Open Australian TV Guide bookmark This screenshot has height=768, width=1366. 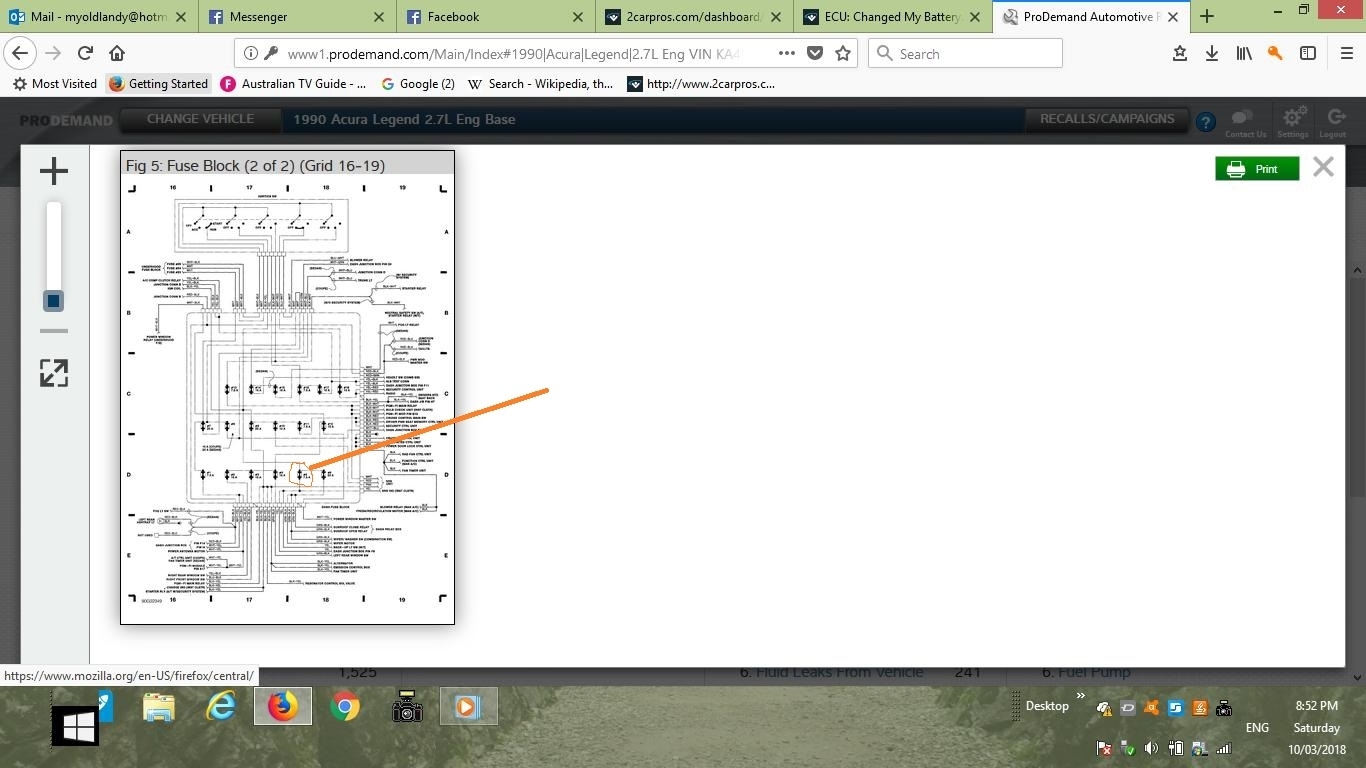[294, 84]
